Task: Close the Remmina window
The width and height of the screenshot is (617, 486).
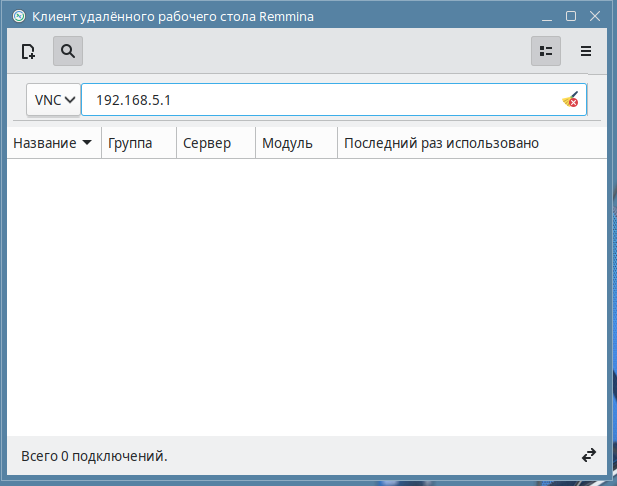Action: coord(595,17)
